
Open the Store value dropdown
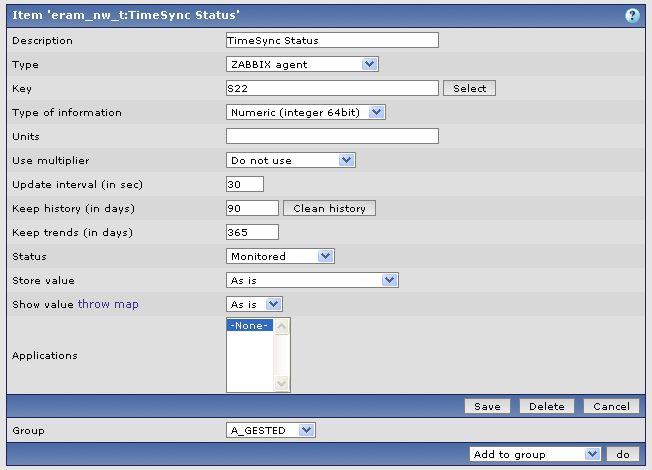point(312,280)
